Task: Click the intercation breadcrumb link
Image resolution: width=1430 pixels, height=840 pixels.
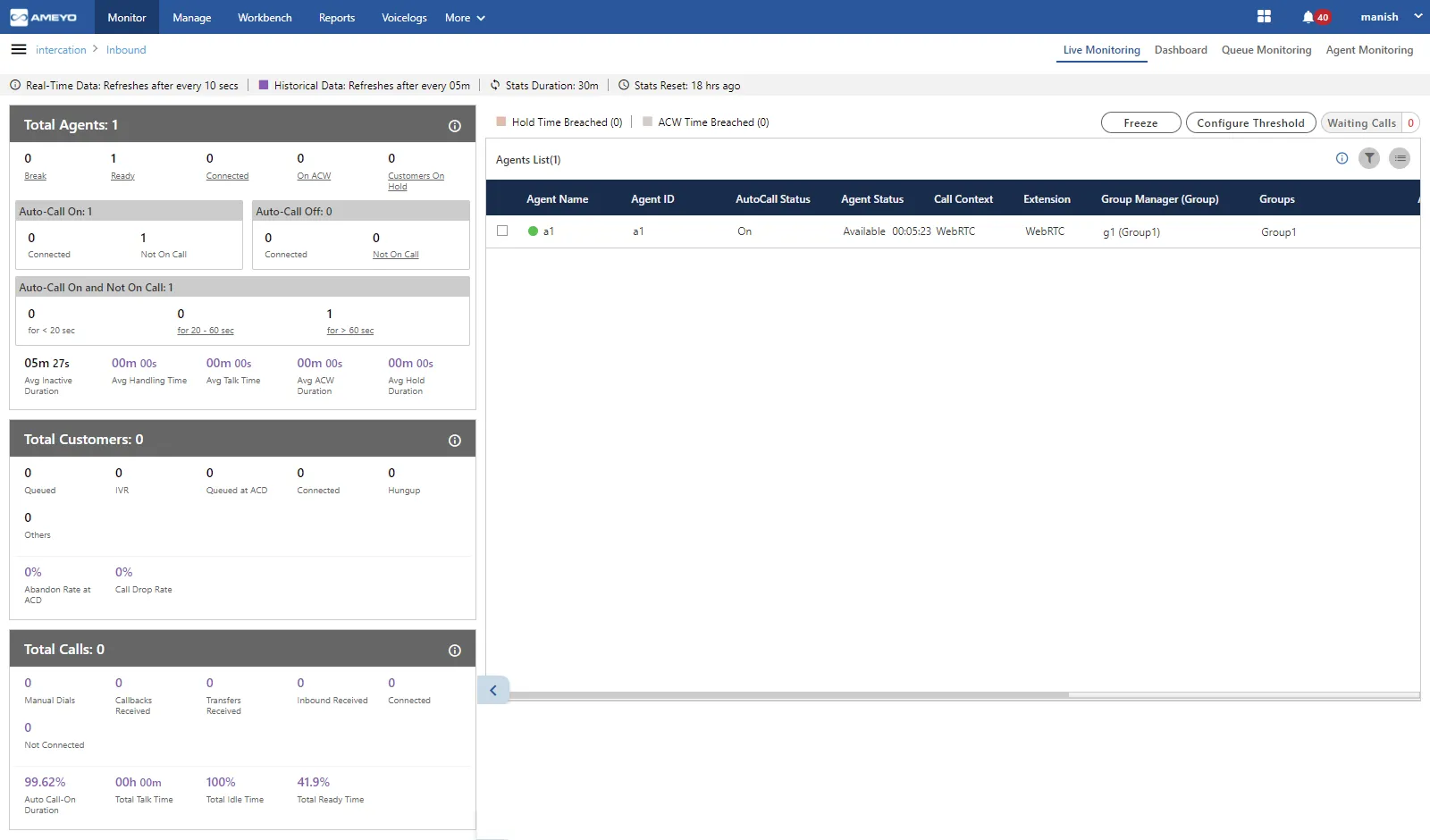Action: pos(61,50)
